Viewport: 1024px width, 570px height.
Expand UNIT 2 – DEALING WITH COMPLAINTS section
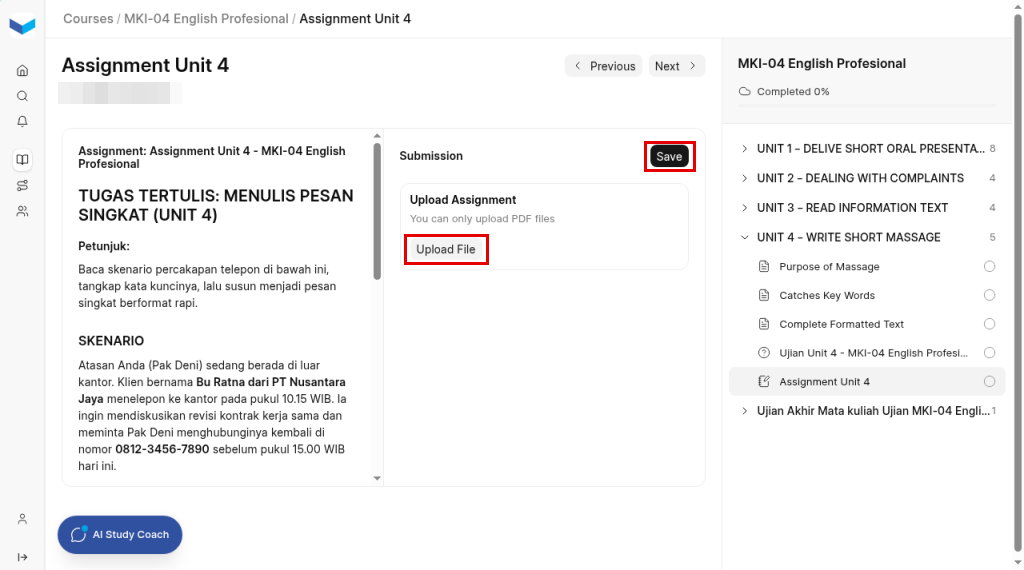pyautogui.click(x=867, y=178)
